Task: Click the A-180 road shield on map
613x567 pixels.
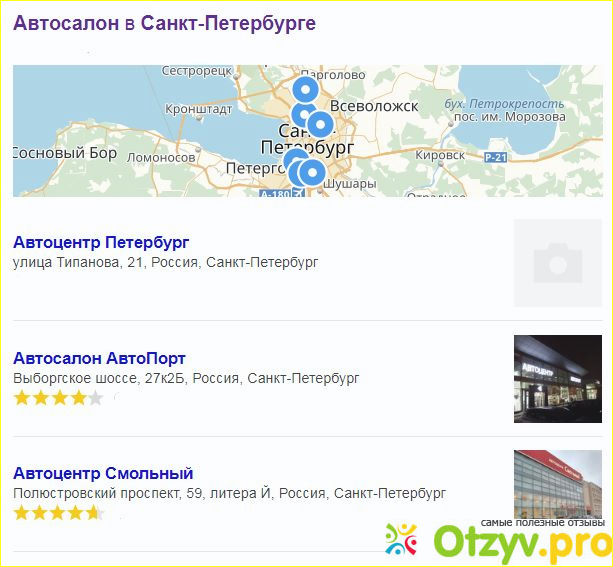Action: coord(275,193)
